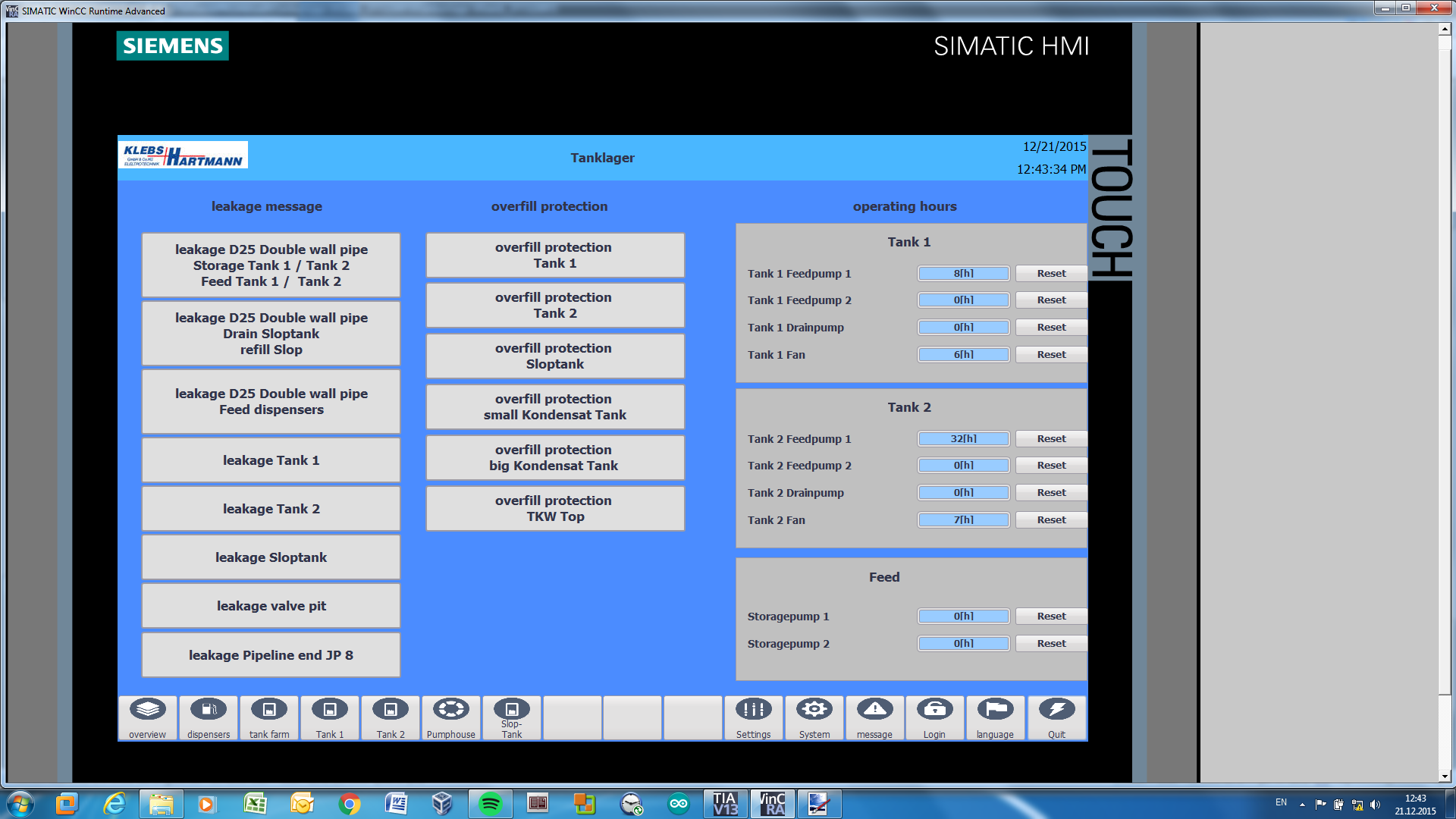Select Tank 1 Fan hours field
The width and height of the screenshot is (1456, 819).
pyautogui.click(x=963, y=354)
